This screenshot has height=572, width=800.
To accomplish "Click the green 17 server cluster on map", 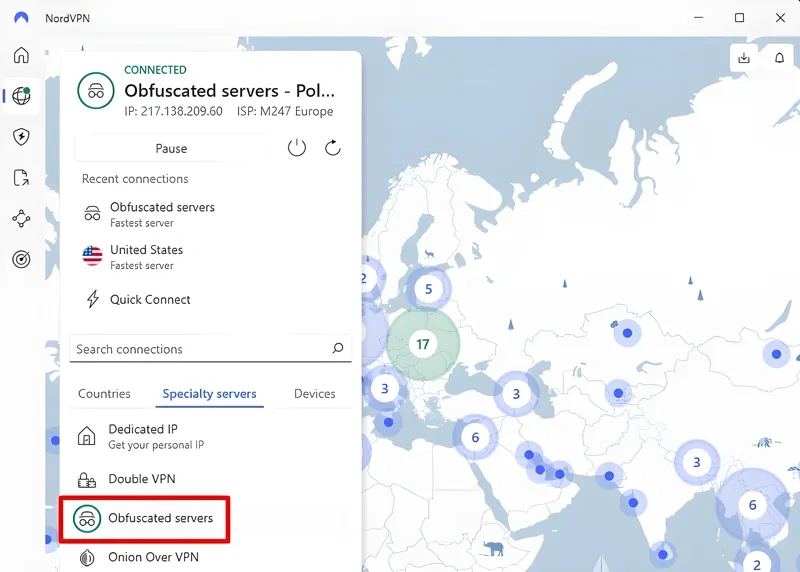I will click(423, 344).
